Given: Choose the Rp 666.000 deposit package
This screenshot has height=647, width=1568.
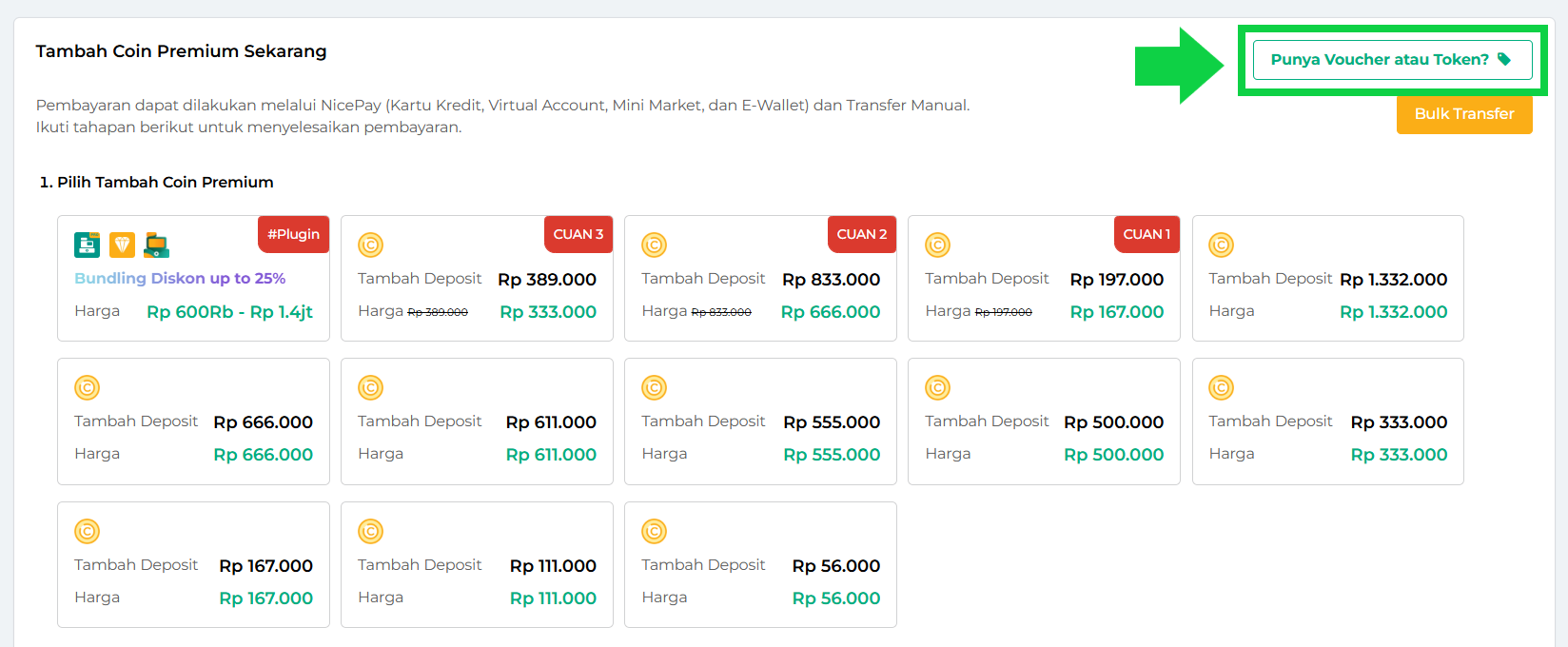Looking at the screenshot, I should pos(193,422).
